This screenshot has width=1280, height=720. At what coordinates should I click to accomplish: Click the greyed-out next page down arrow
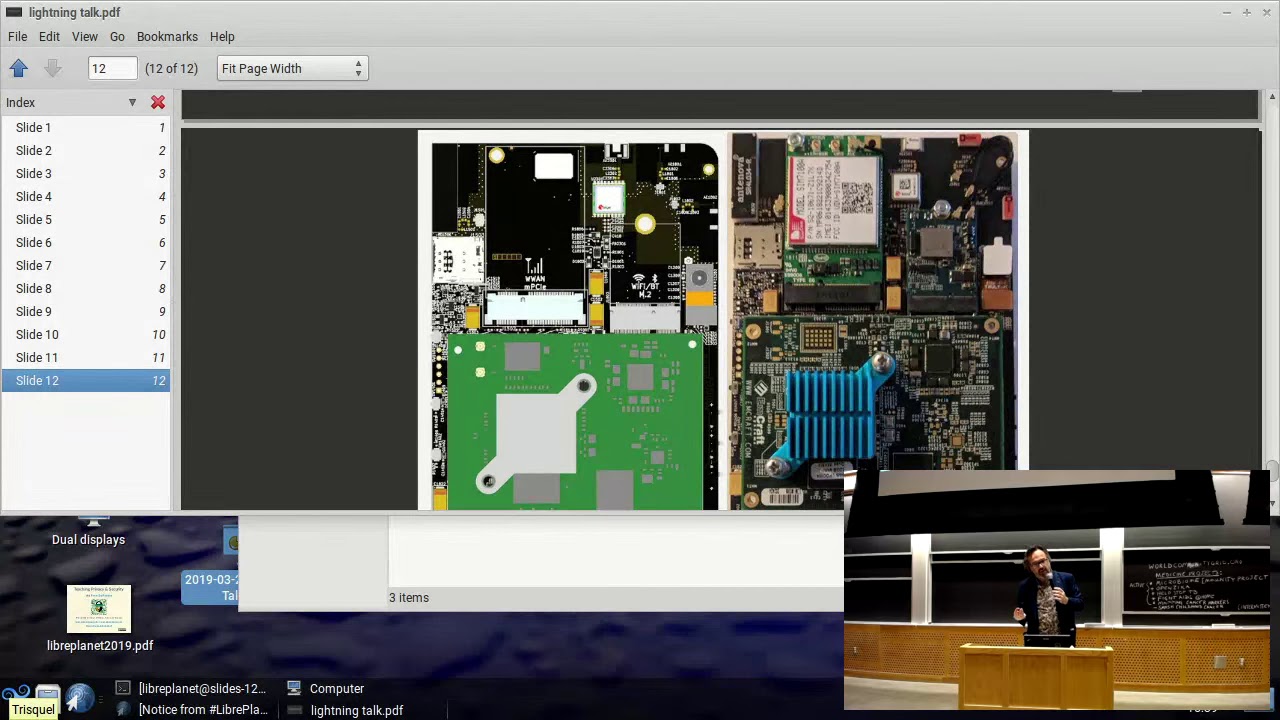coord(53,68)
